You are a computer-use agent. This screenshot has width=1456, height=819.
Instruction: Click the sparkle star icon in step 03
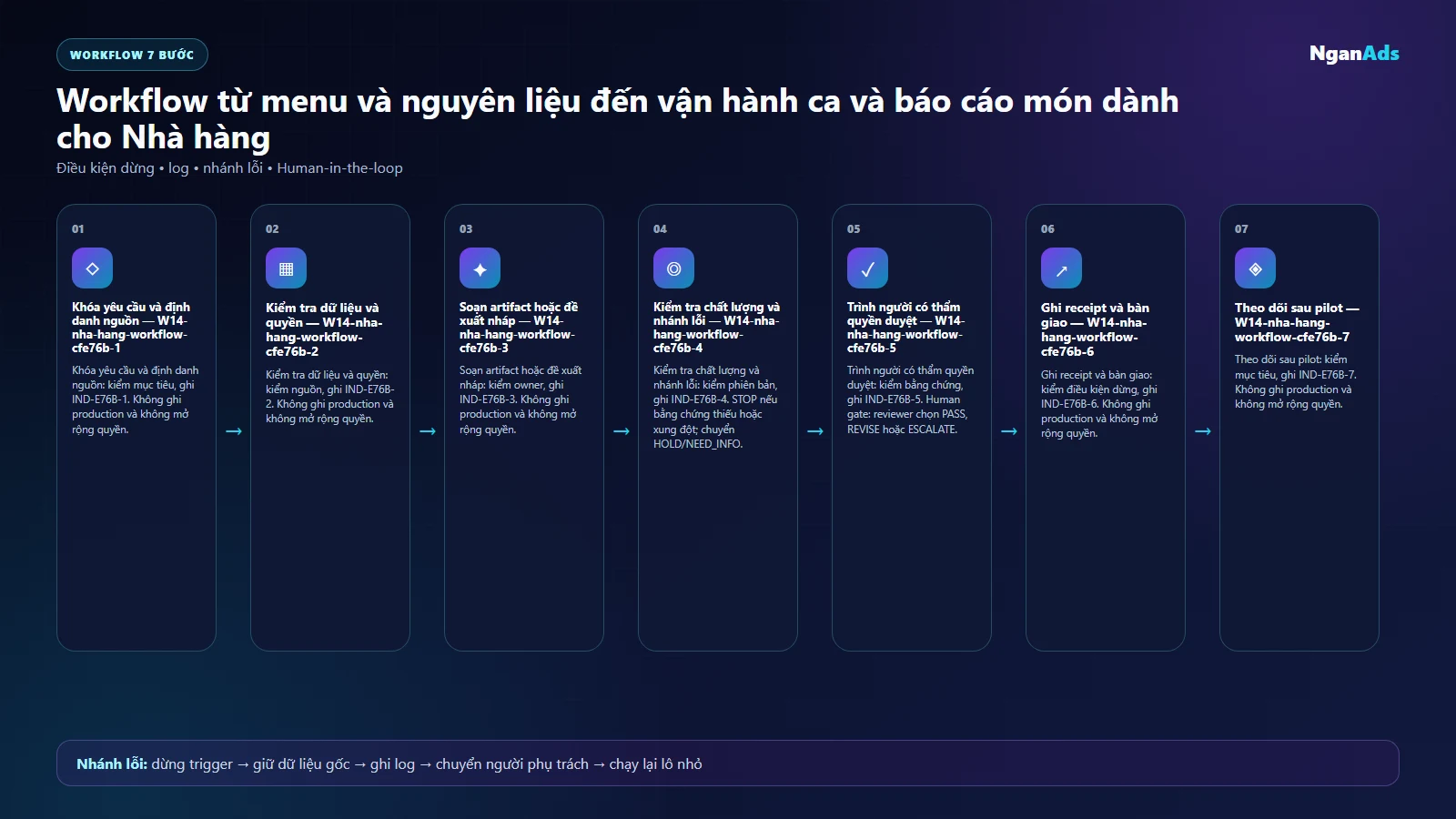pyautogui.click(x=480, y=268)
